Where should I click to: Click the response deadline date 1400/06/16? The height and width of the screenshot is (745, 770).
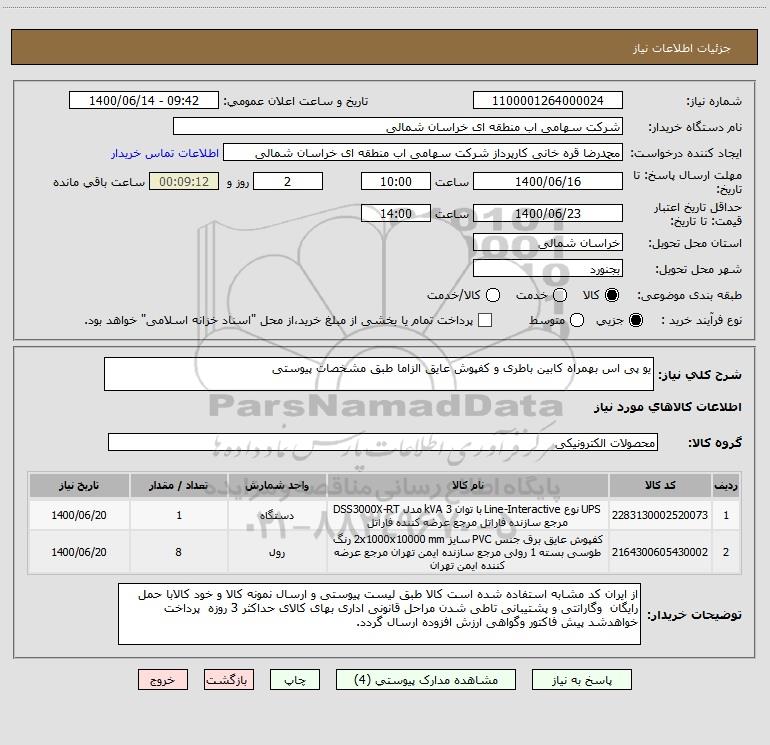coord(548,181)
